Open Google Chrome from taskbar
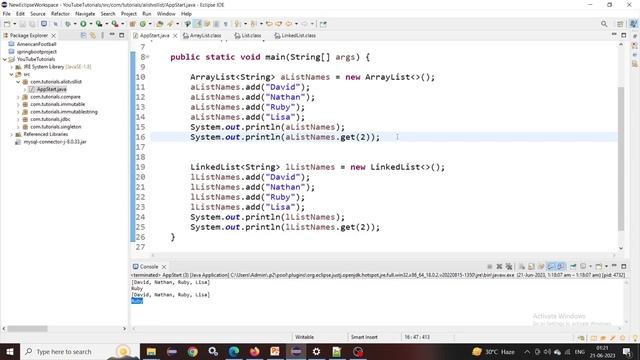The height and width of the screenshot is (360, 640). pyautogui.click(x=193, y=351)
